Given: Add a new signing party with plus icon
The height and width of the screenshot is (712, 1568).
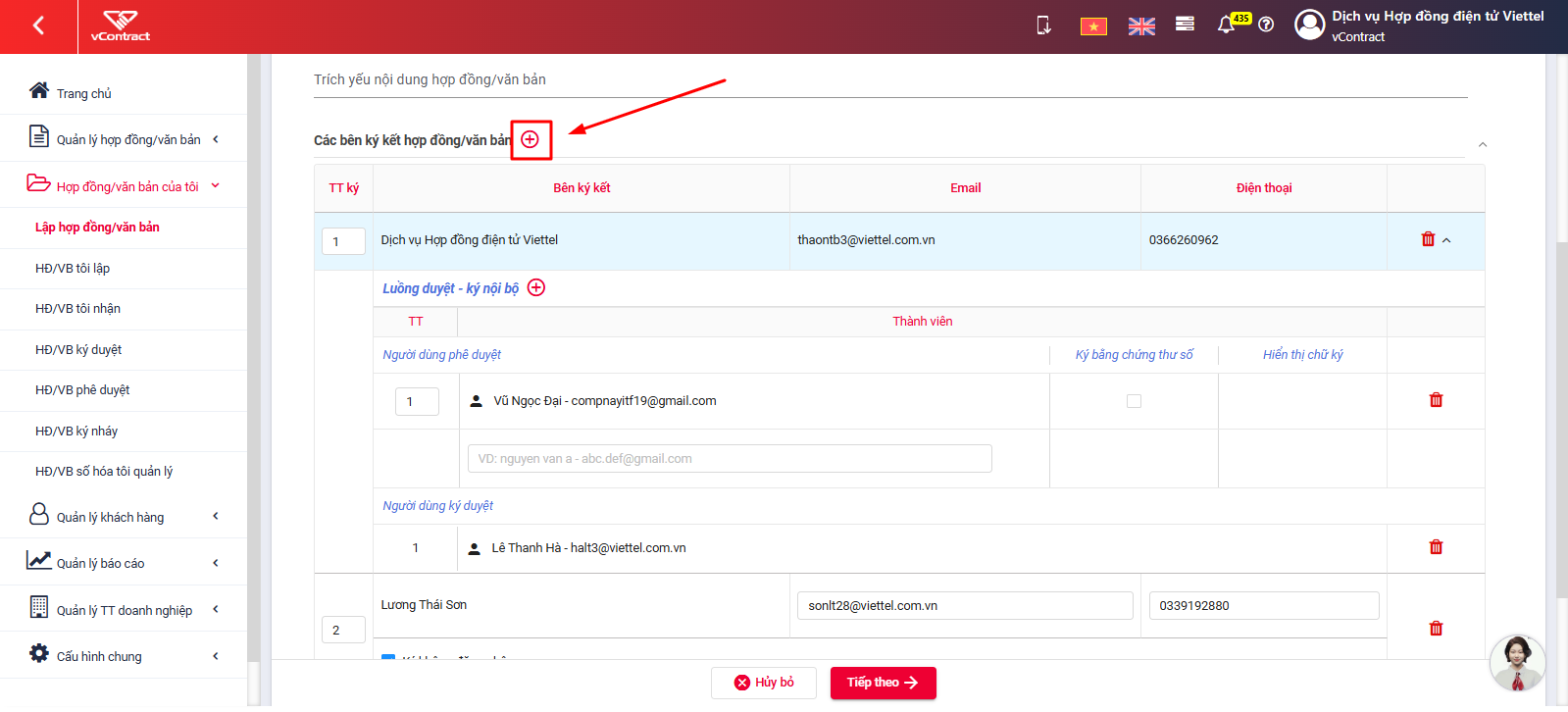Looking at the screenshot, I should pyautogui.click(x=530, y=139).
